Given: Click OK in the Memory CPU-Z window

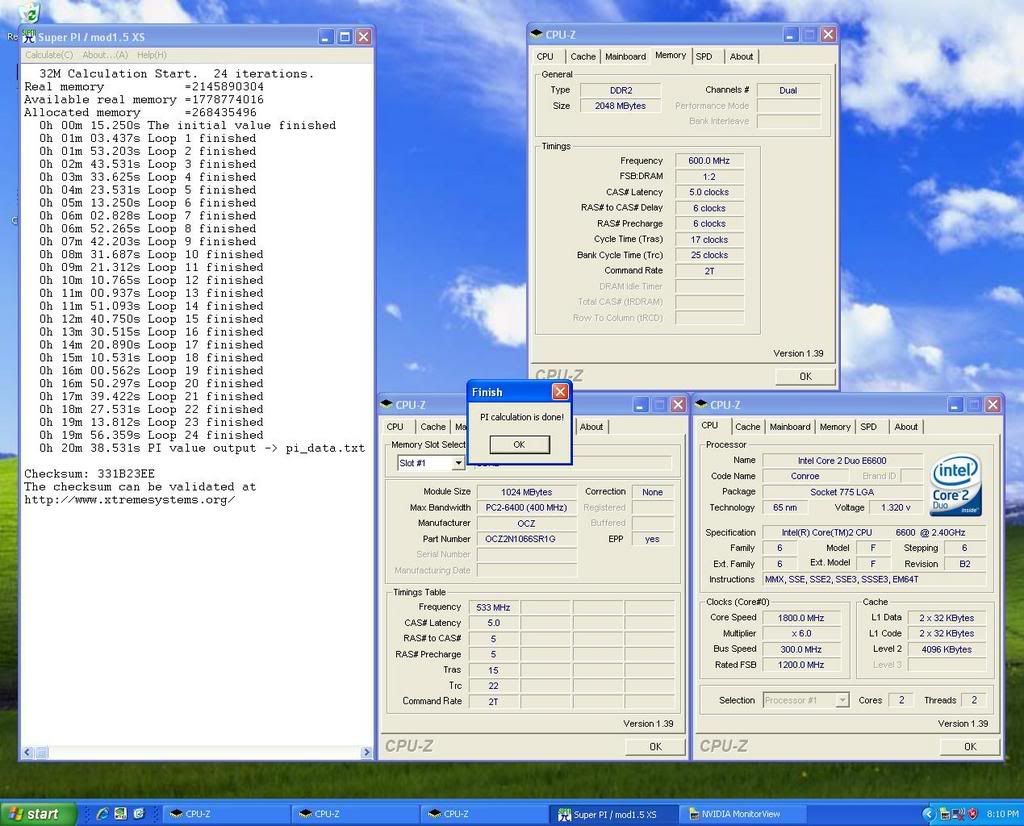Looking at the screenshot, I should 805,376.
